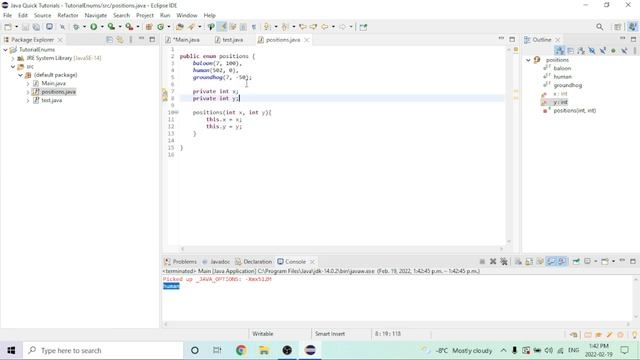Expand Main.java in Package Explorer
The width and height of the screenshot is (640, 360).
[28, 83]
